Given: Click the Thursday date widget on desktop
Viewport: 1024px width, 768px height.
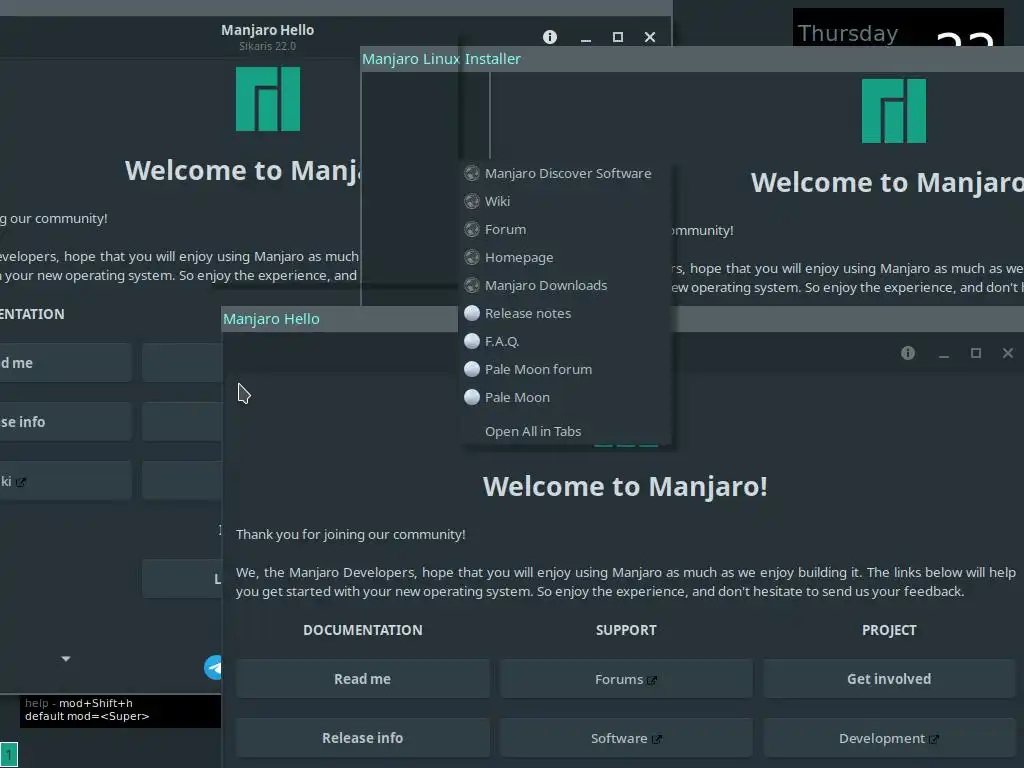Looking at the screenshot, I should (x=897, y=27).
